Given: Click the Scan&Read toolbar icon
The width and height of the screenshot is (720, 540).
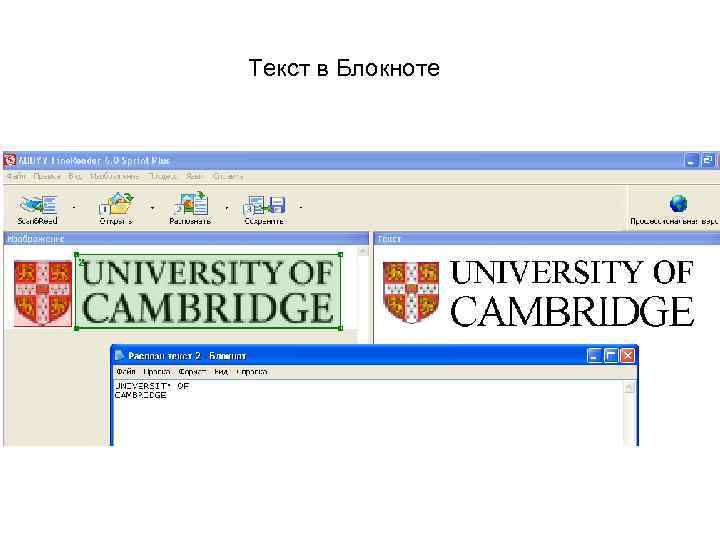Looking at the screenshot, I should (x=39, y=205).
